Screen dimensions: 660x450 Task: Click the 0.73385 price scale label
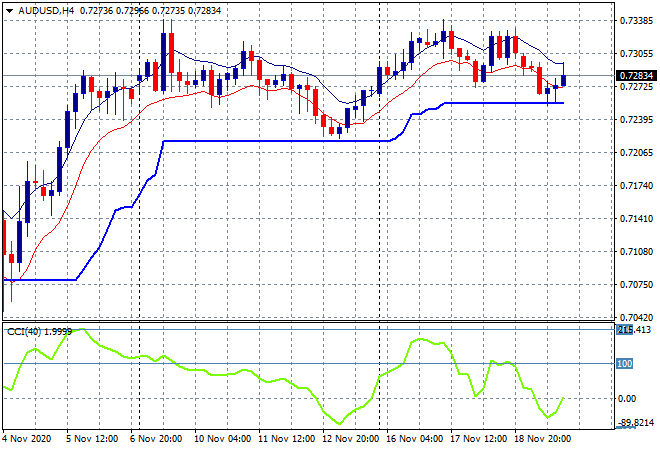636,21
